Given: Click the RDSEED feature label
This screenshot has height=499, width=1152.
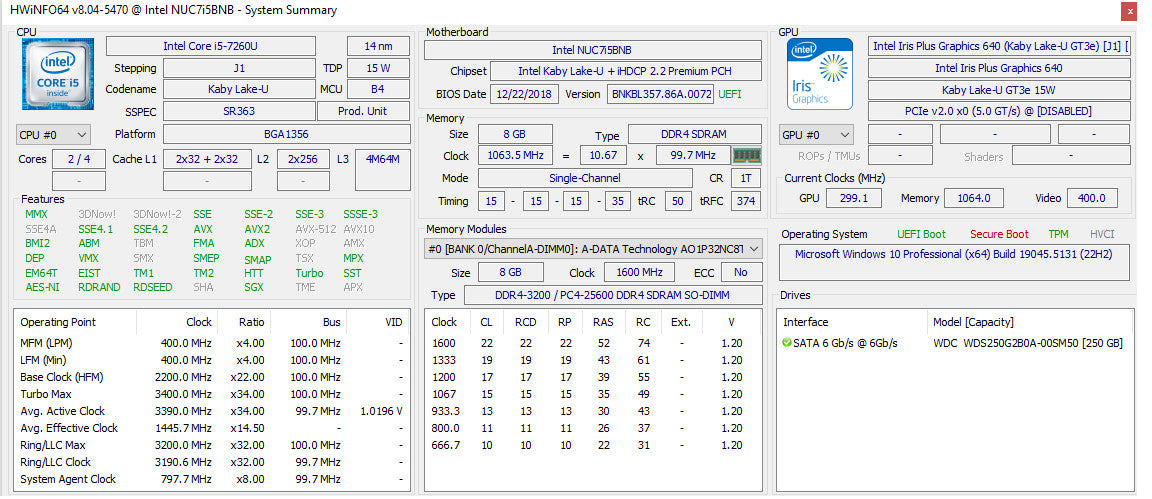Looking at the screenshot, I should point(153,287).
